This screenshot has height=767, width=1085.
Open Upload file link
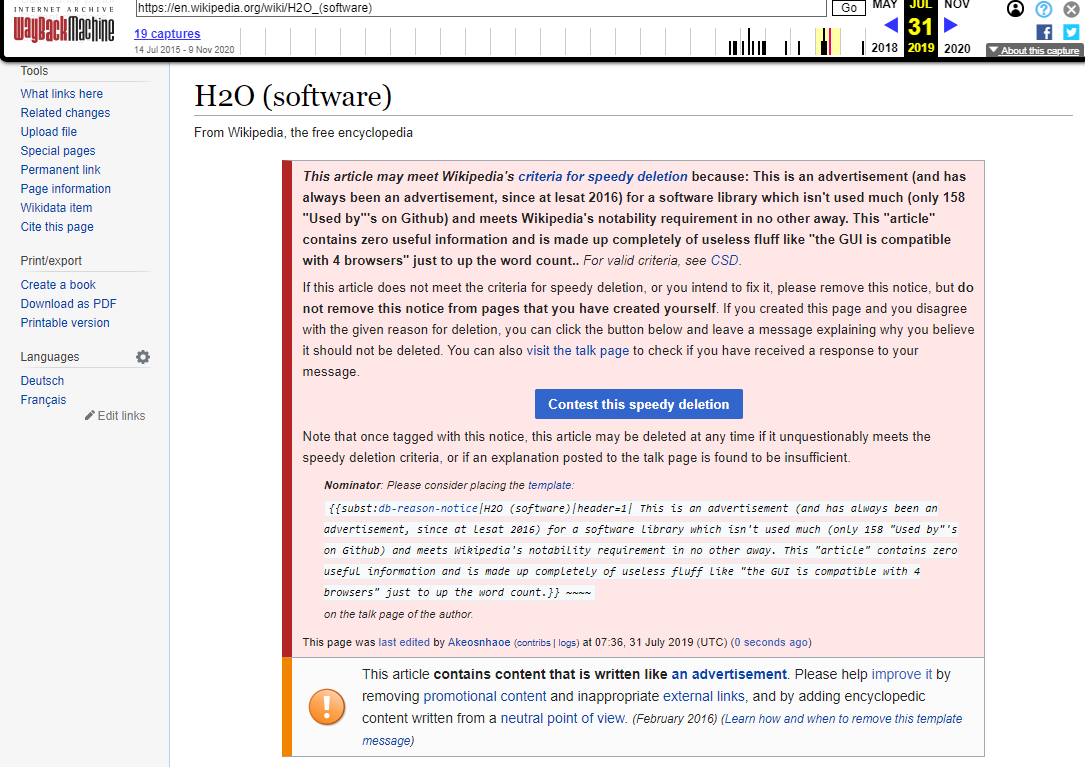pos(48,132)
